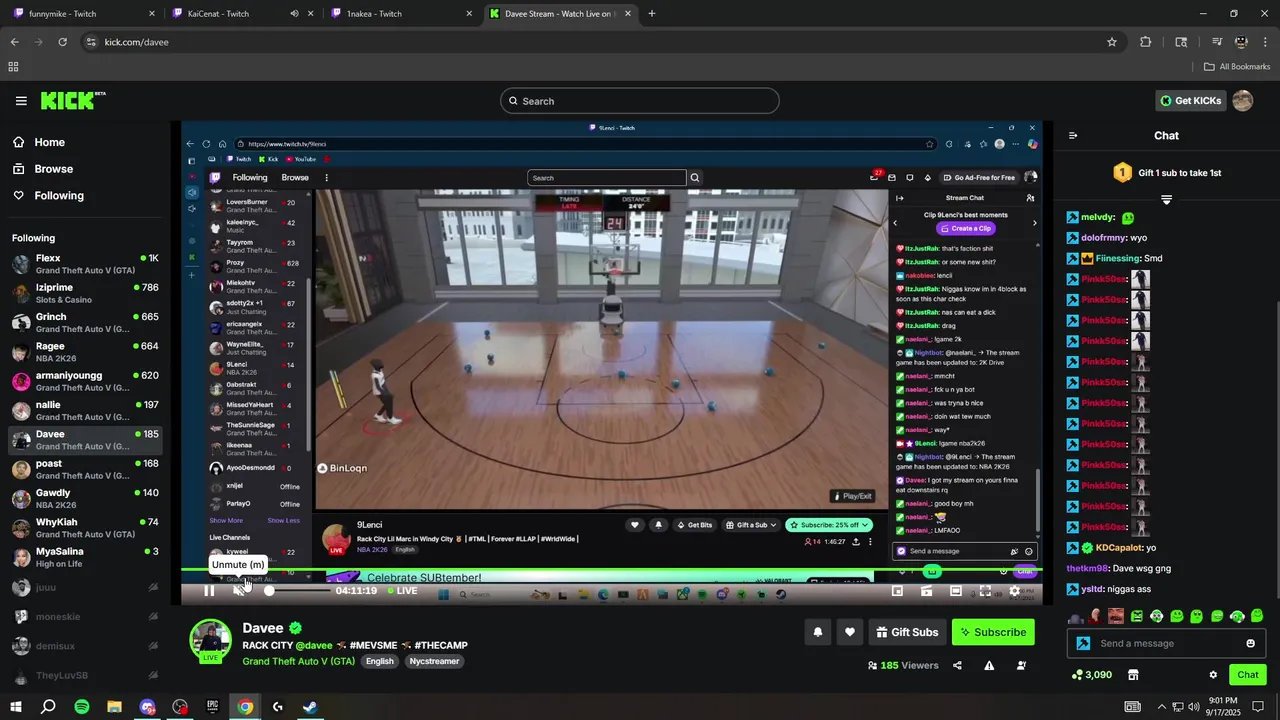Viewport: 1280px width, 720px height.
Task: Open the armaniyoungg channel
Action: (85, 381)
